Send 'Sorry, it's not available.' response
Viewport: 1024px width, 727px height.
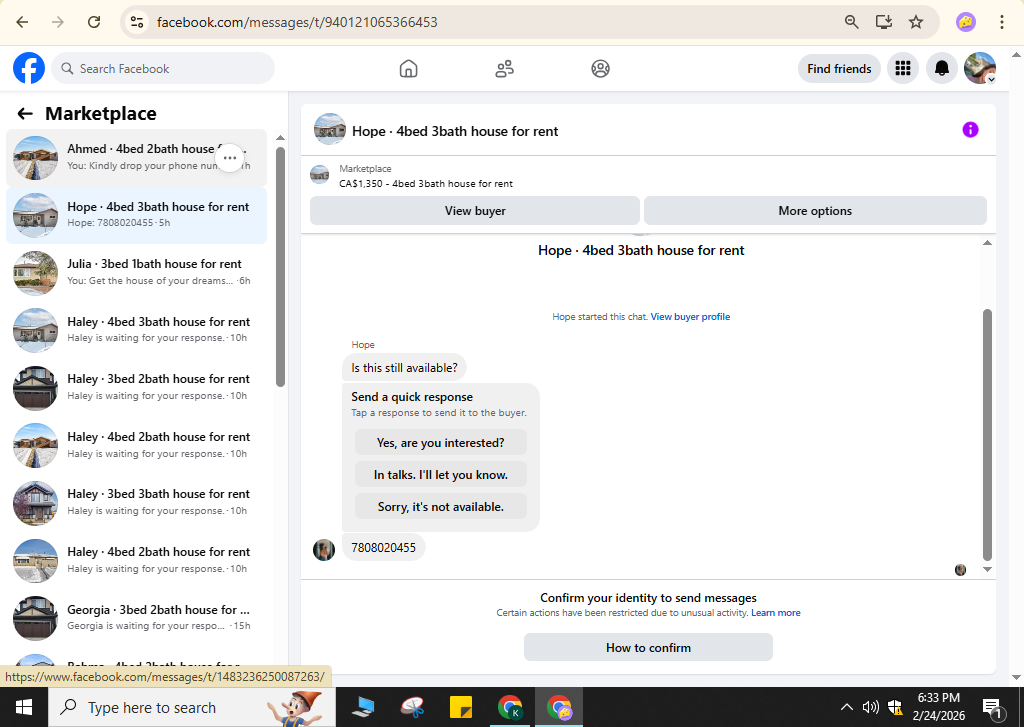441,507
